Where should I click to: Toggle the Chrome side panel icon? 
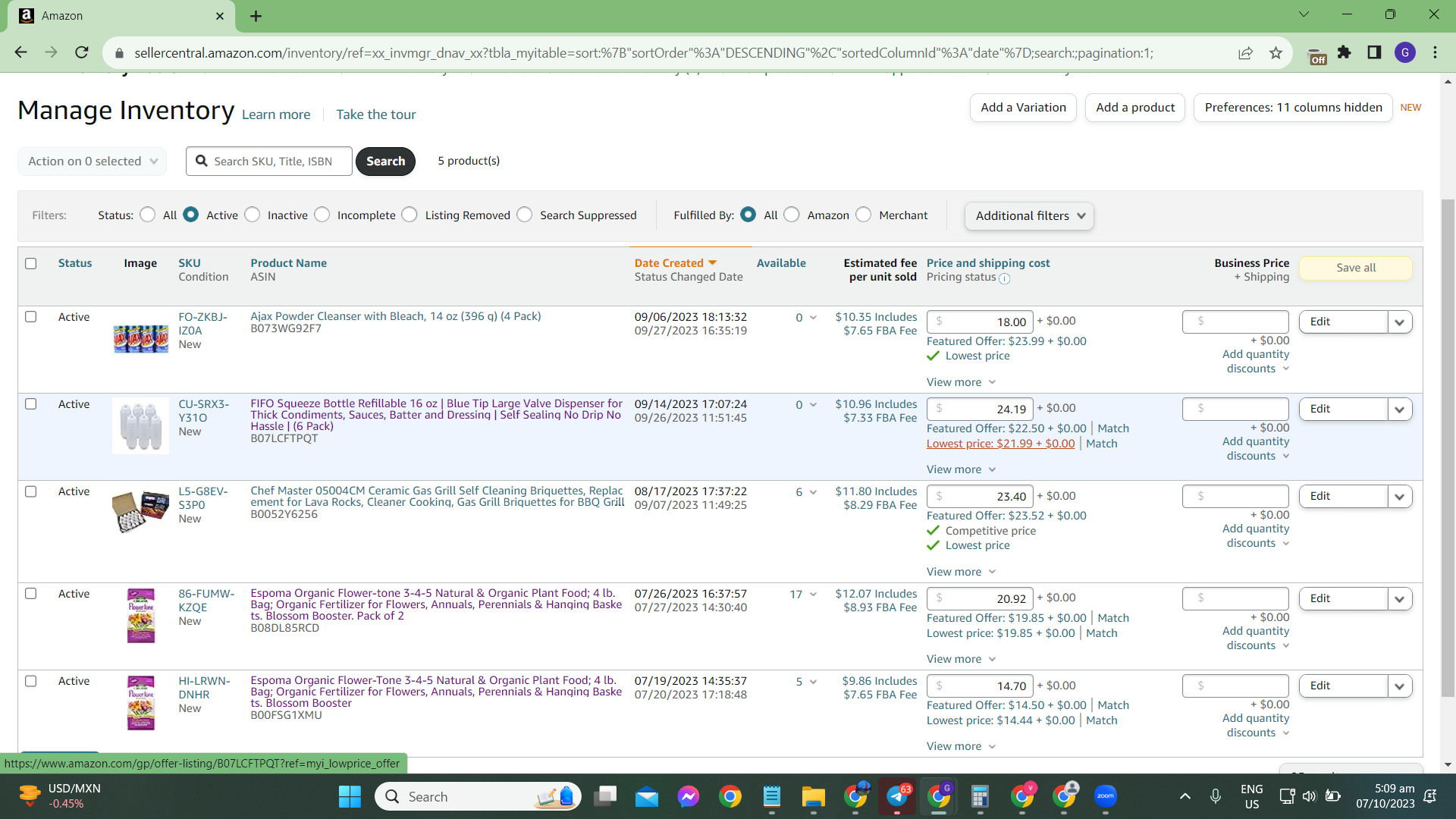[x=1374, y=52]
